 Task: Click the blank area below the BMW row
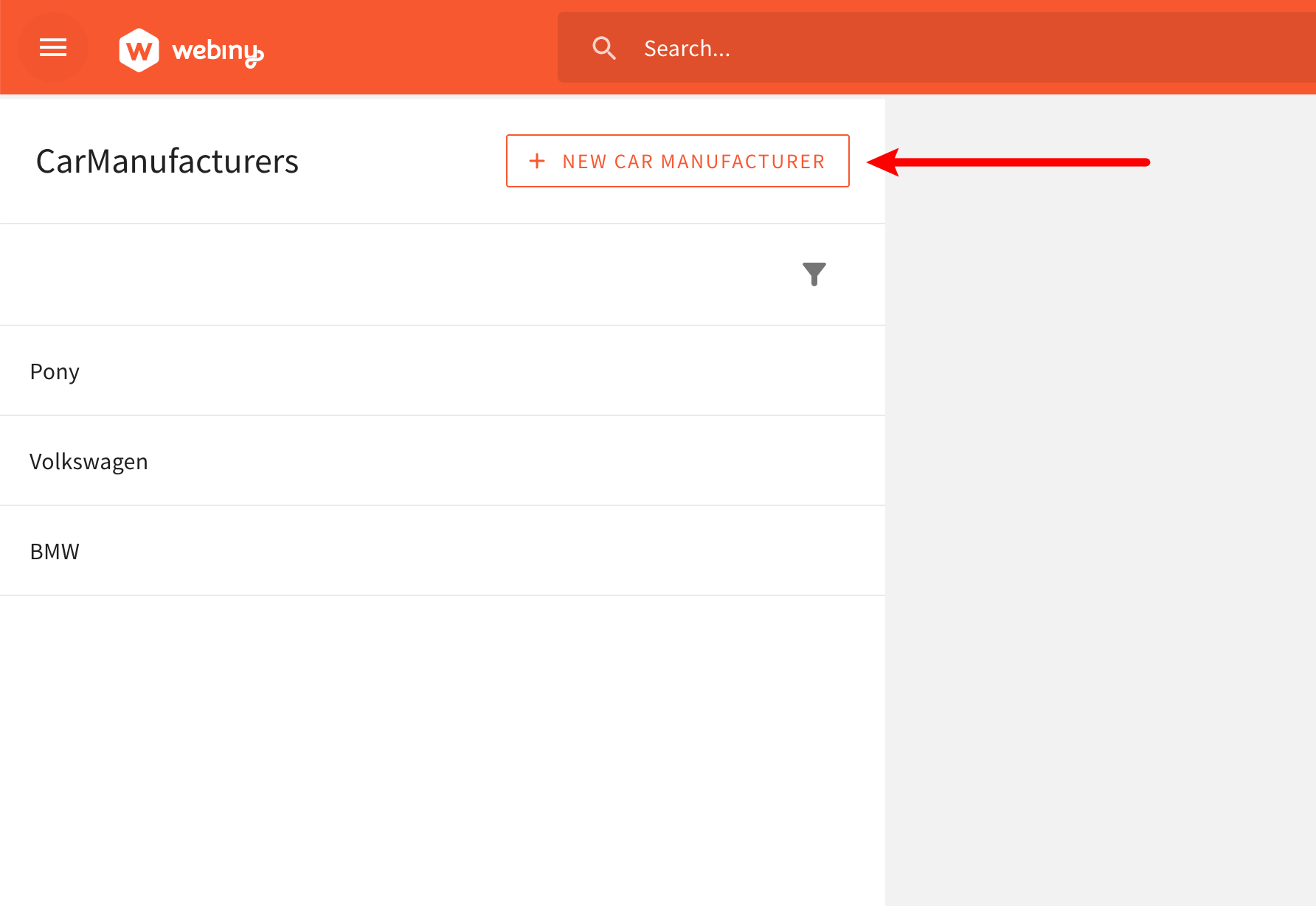click(x=443, y=738)
